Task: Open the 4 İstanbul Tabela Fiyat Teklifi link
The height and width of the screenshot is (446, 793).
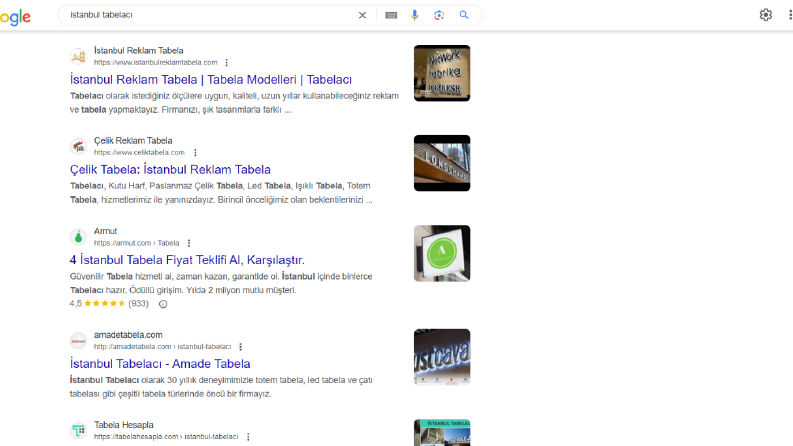Action: (x=187, y=260)
